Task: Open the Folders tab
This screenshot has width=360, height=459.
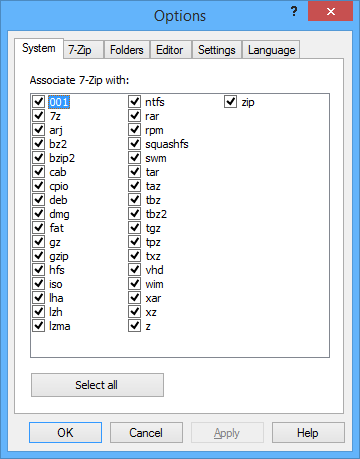Action: click(127, 50)
